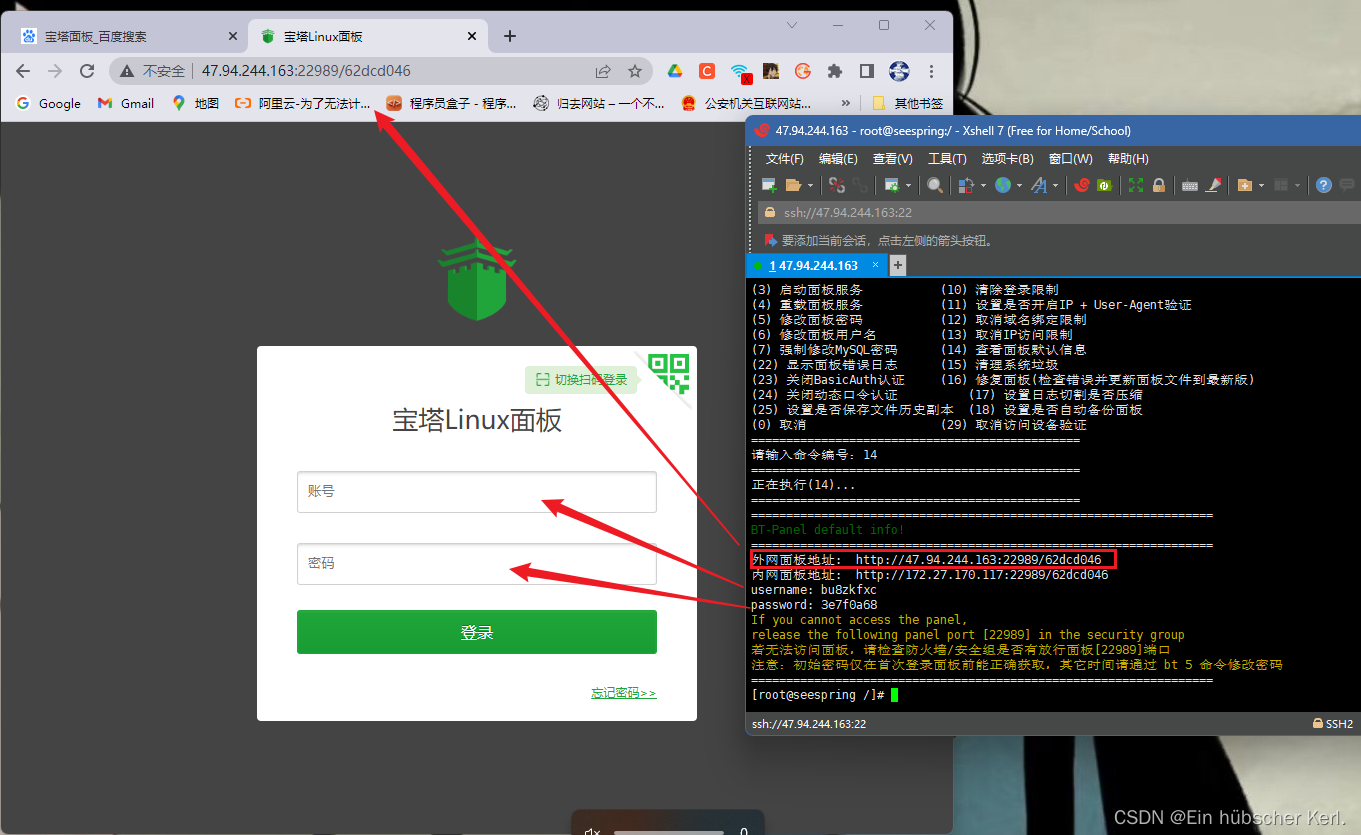Click the green Xftp icon in Xshell toolbar
The width and height of the screenshot is (1361, 835).
(1104, 185)
